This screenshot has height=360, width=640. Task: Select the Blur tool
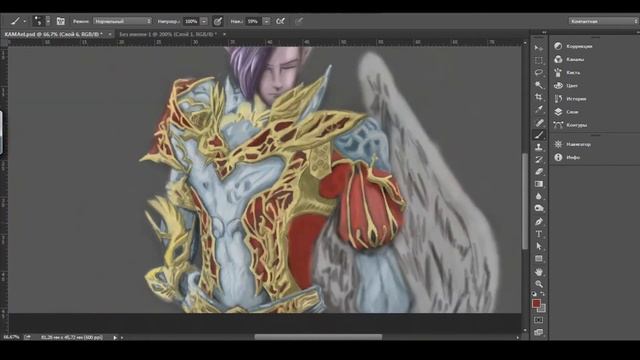coord(539,196)
